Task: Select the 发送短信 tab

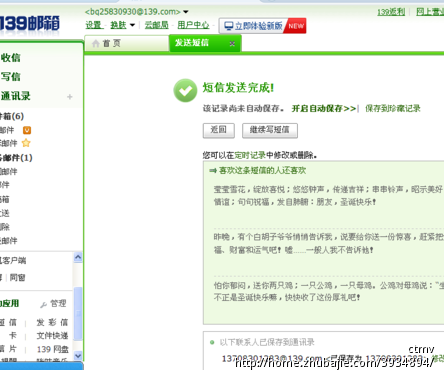Action: 205,43
